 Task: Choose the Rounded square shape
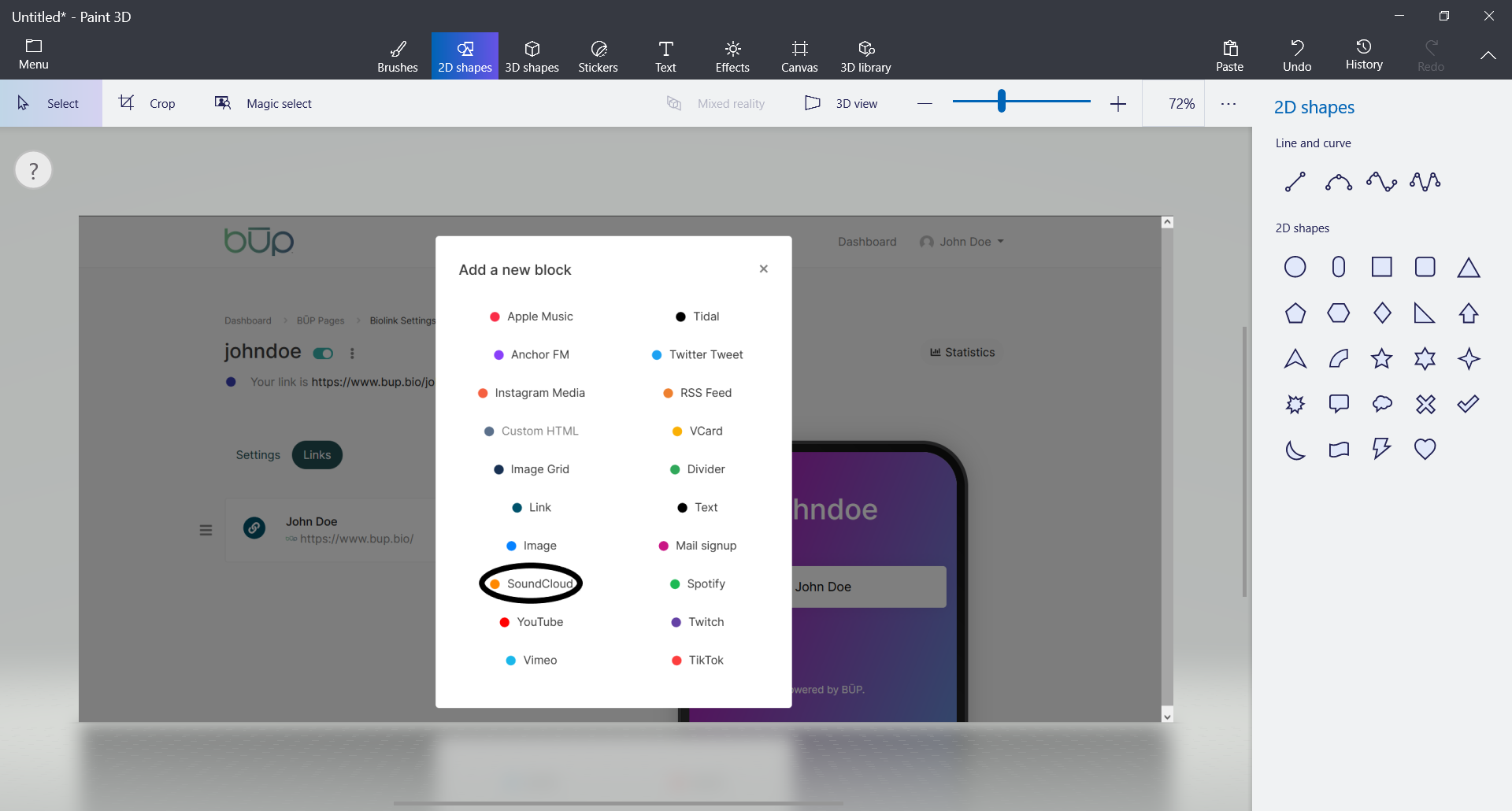[x=1425, y=267]
